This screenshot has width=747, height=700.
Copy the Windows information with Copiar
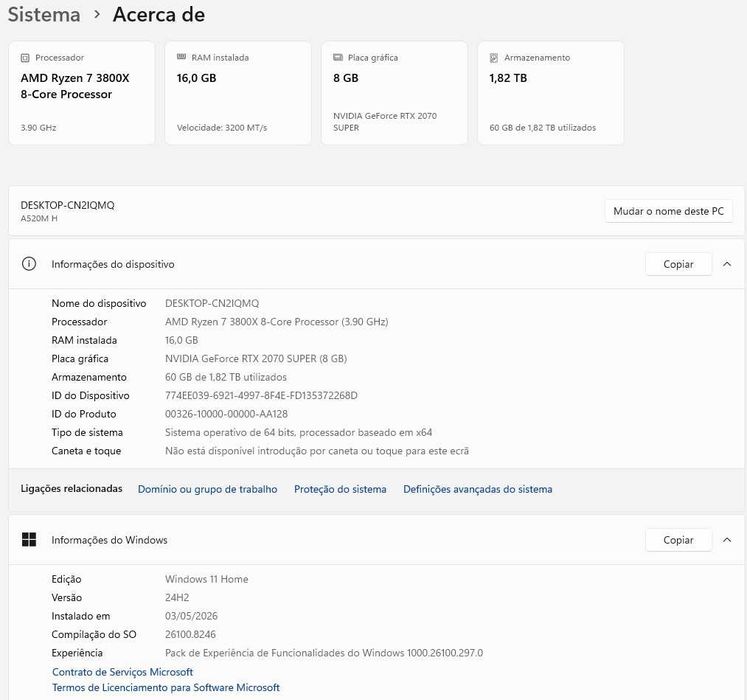[678, 540]
